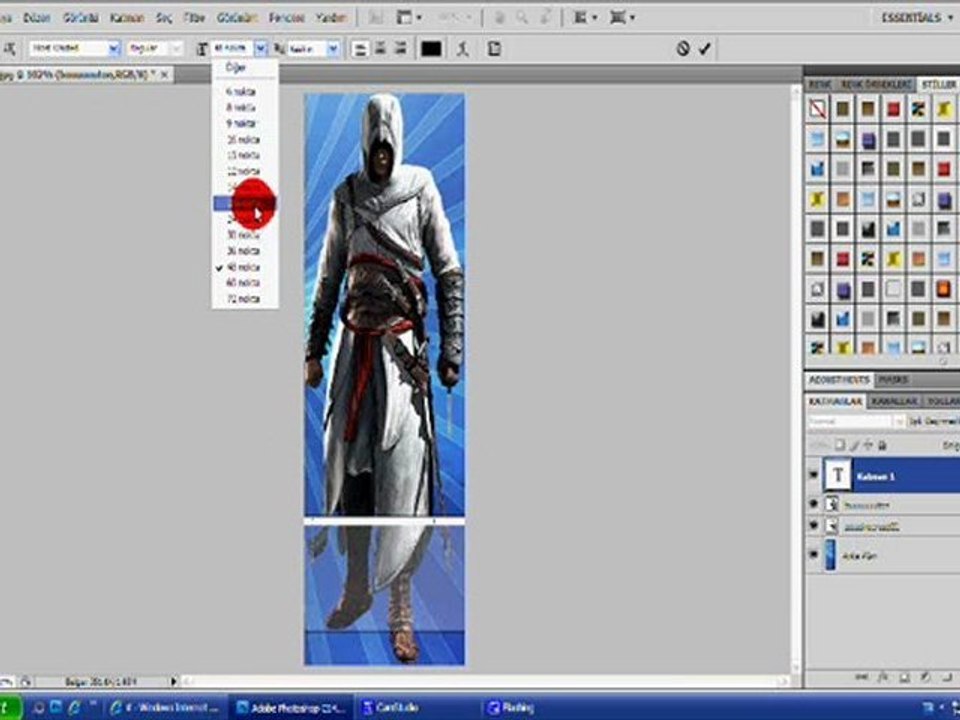Screen dimensions: 960x720
Task: Open the screen mode dropdown
Action: (x=622, y=17)
